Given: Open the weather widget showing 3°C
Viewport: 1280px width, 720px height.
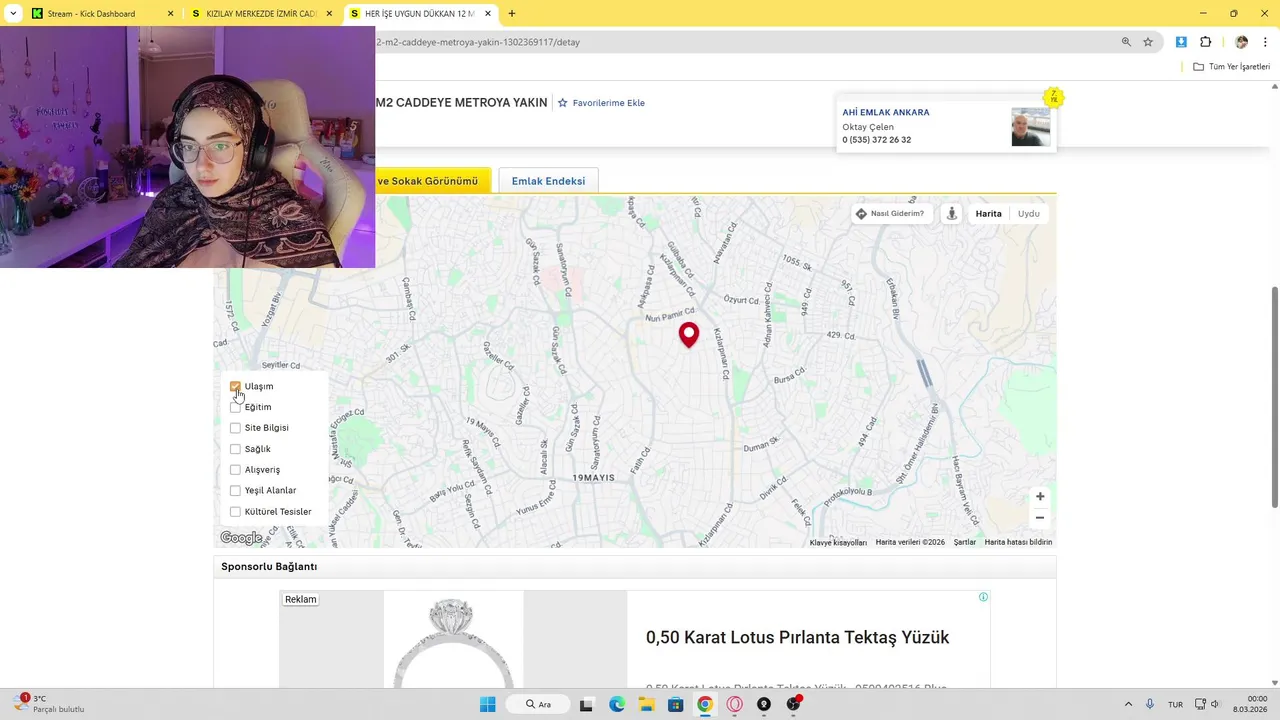Looking at the screenshot, I should [x=48, y=704].
